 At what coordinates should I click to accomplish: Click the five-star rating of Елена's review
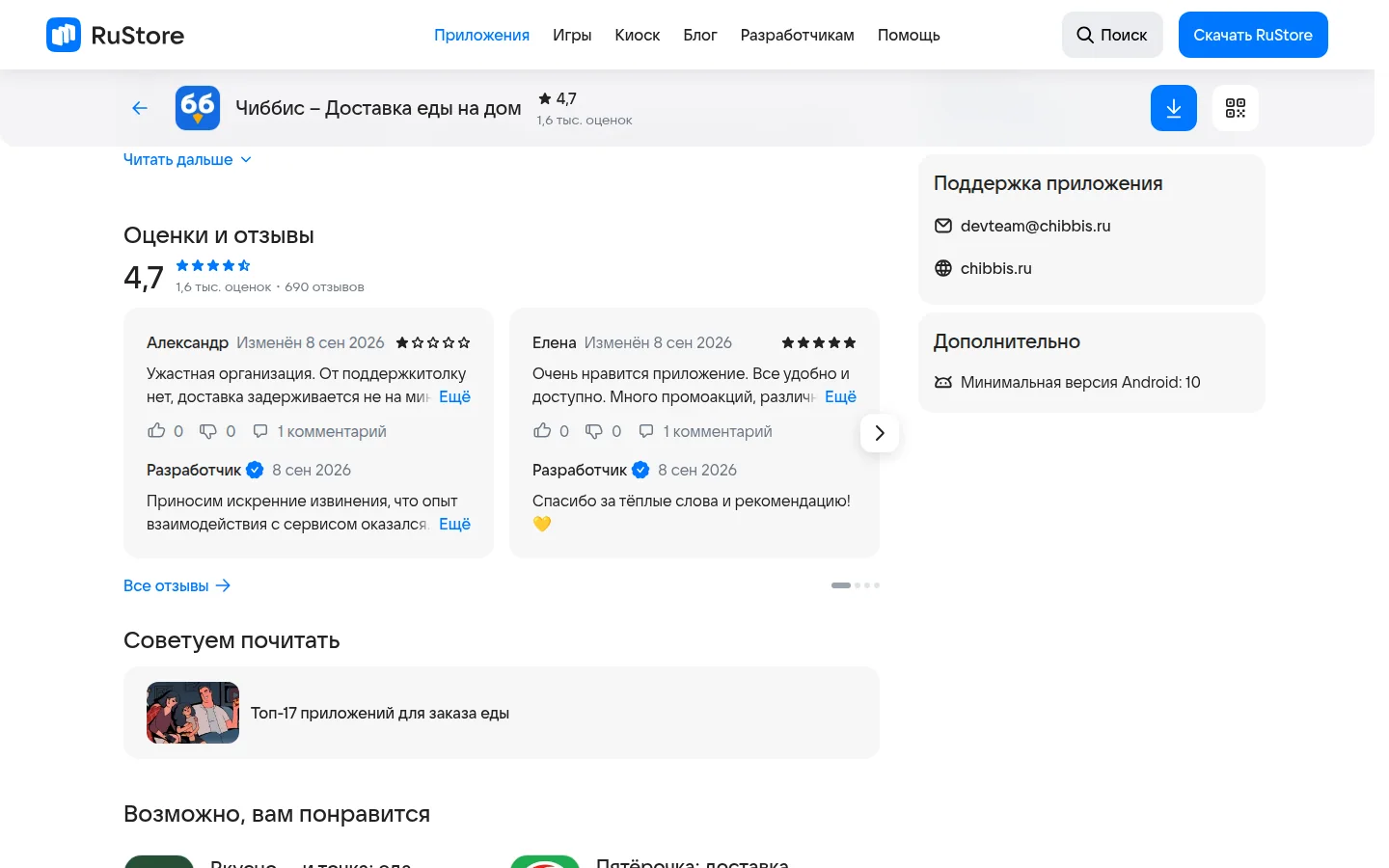pos(819,342)
